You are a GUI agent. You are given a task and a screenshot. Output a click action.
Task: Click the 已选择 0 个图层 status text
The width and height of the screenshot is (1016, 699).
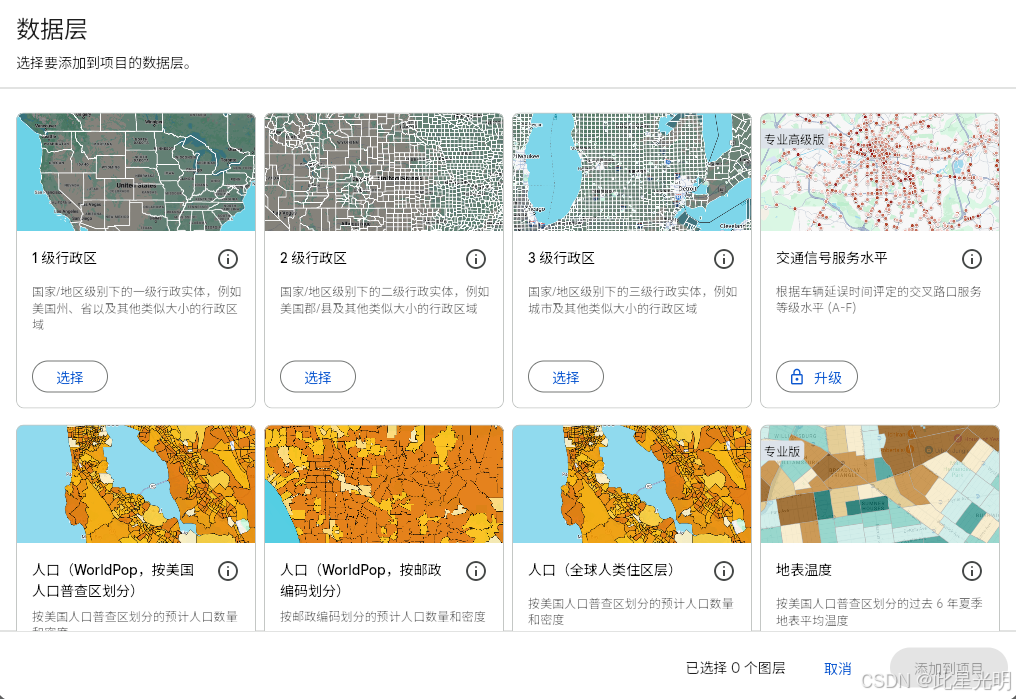click(x=735, y=668)
